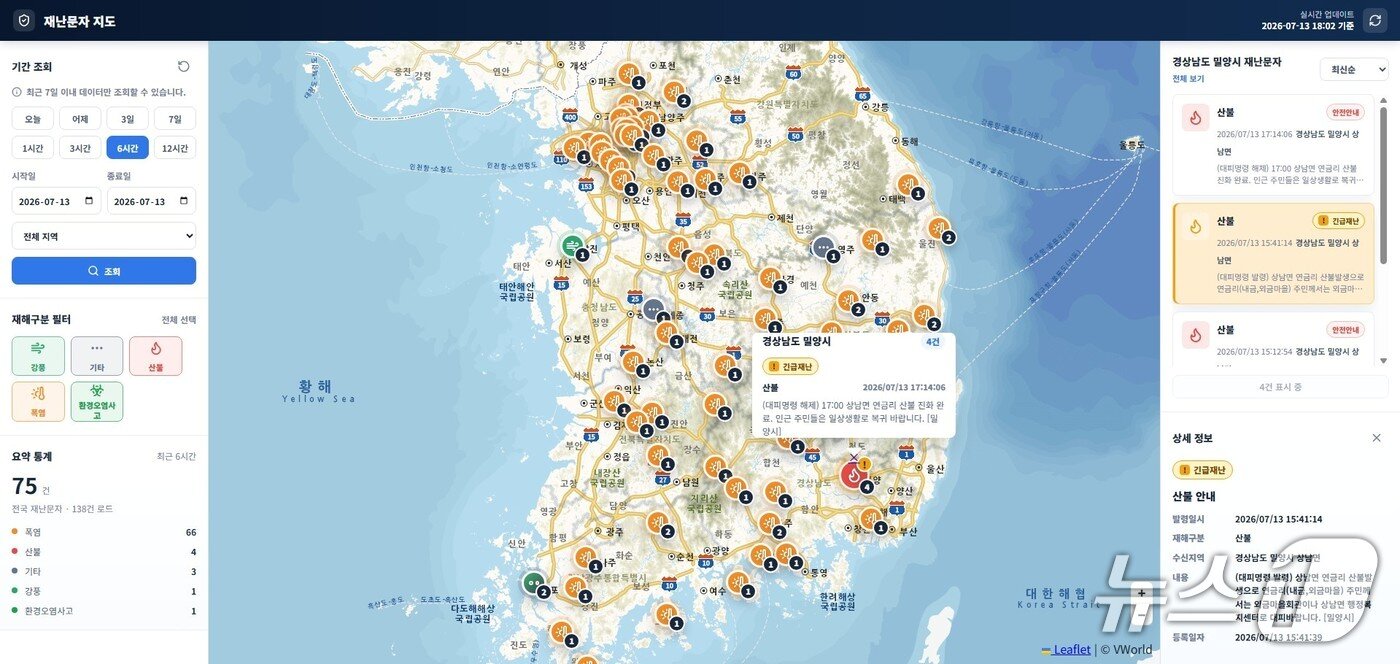Choose the 6시간 time range

(x=127, y=148)
